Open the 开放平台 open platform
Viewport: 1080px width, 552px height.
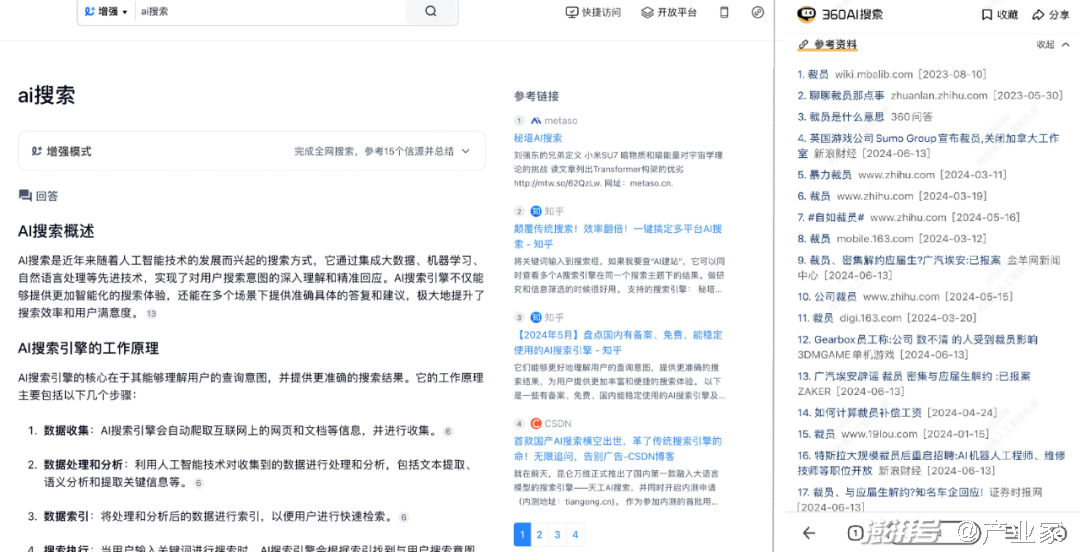click(x=647, y=13)
